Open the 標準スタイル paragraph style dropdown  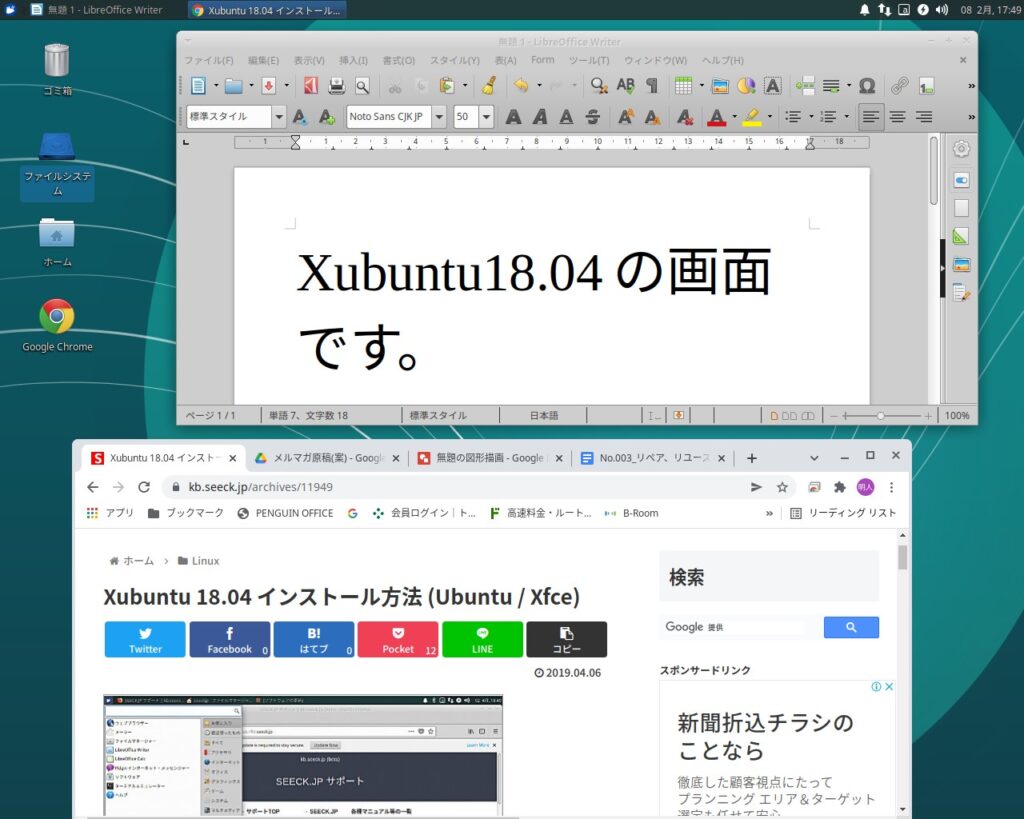coord(278,117)
